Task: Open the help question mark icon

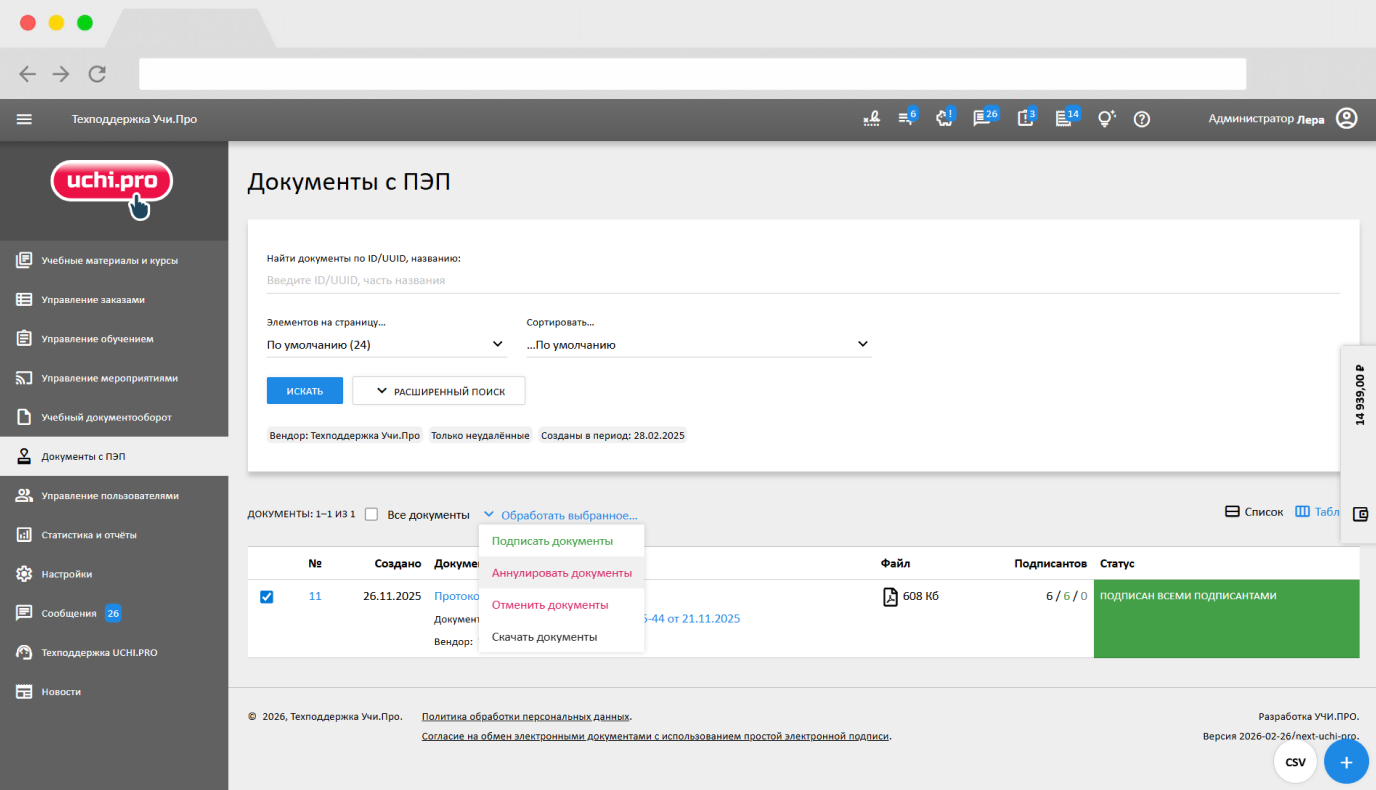Action: 1142,119
